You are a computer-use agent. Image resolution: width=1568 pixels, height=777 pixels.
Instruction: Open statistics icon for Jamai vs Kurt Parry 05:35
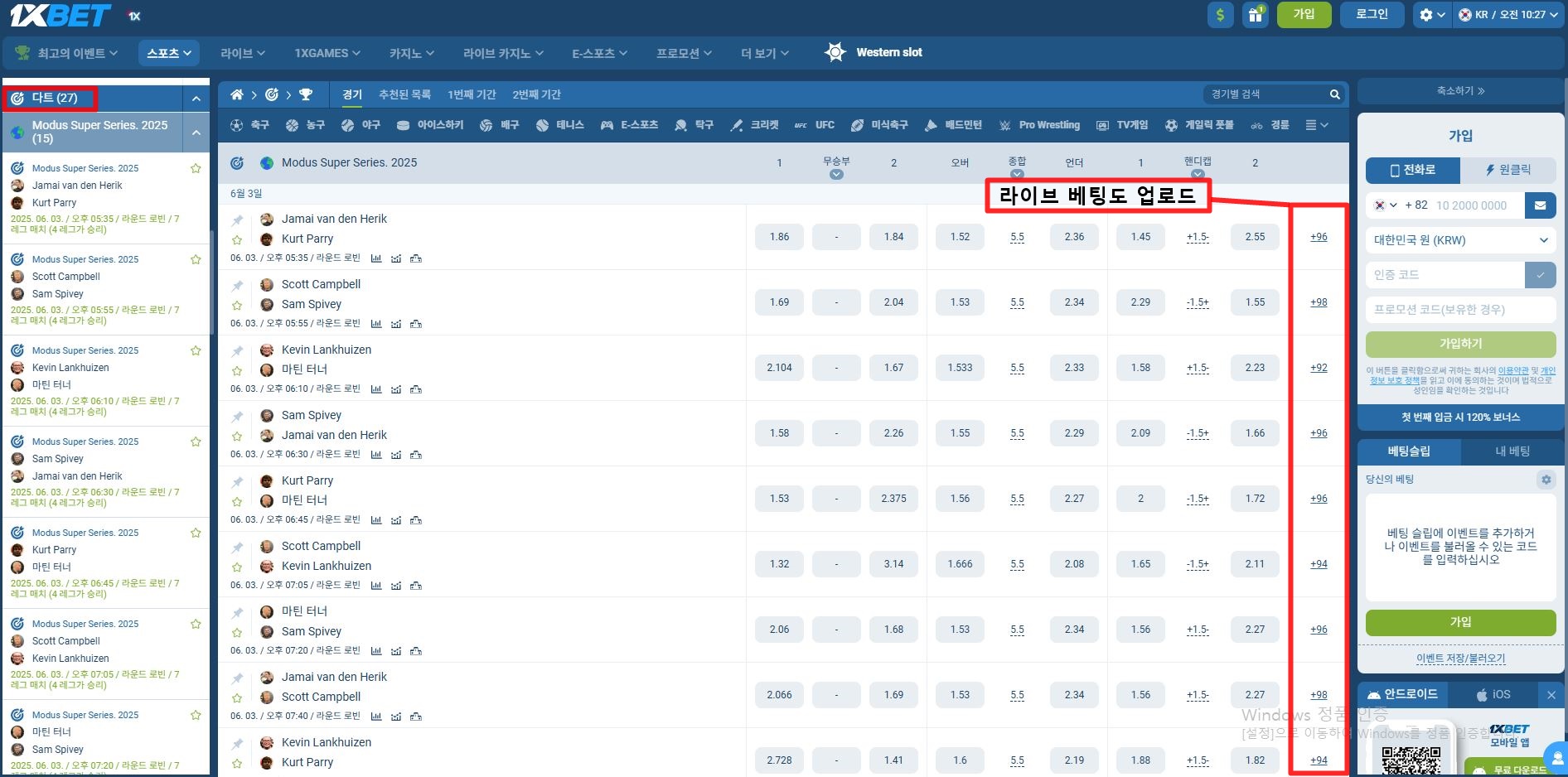coord(376,258)
